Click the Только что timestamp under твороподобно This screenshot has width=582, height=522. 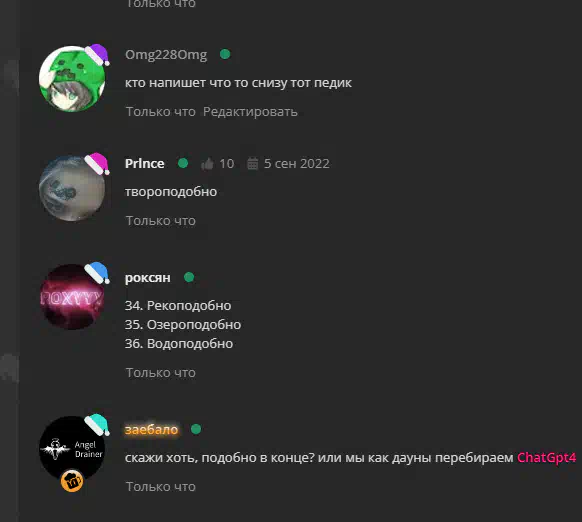(161, 221)
